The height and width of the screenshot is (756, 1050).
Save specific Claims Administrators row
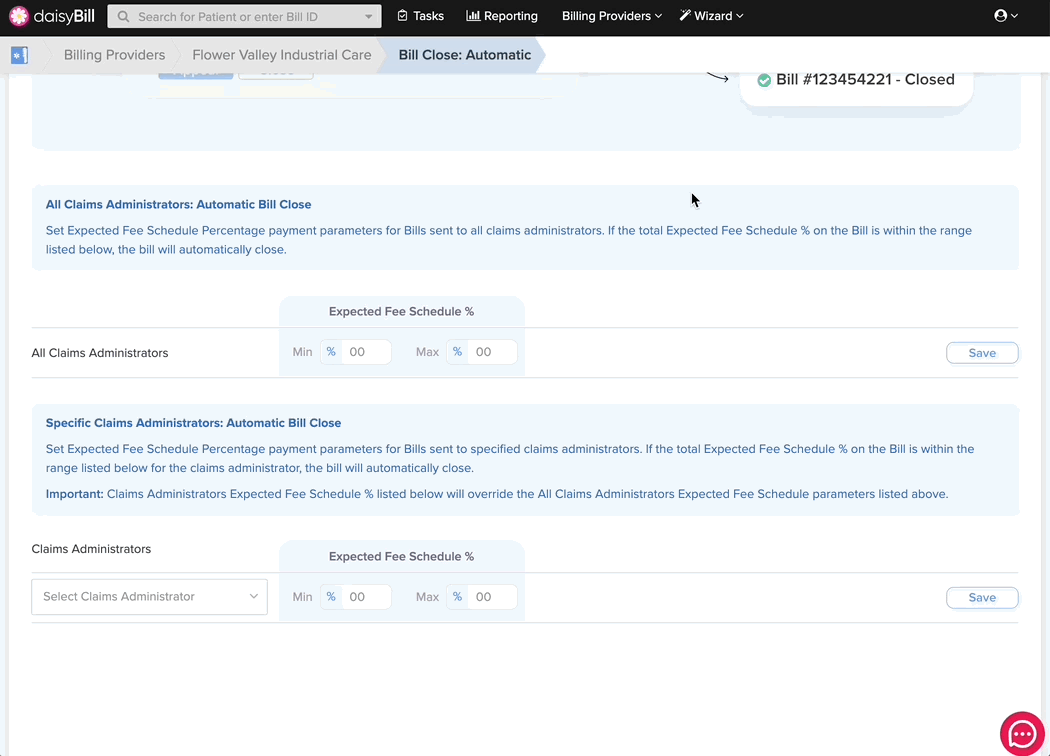click(982, 597)
